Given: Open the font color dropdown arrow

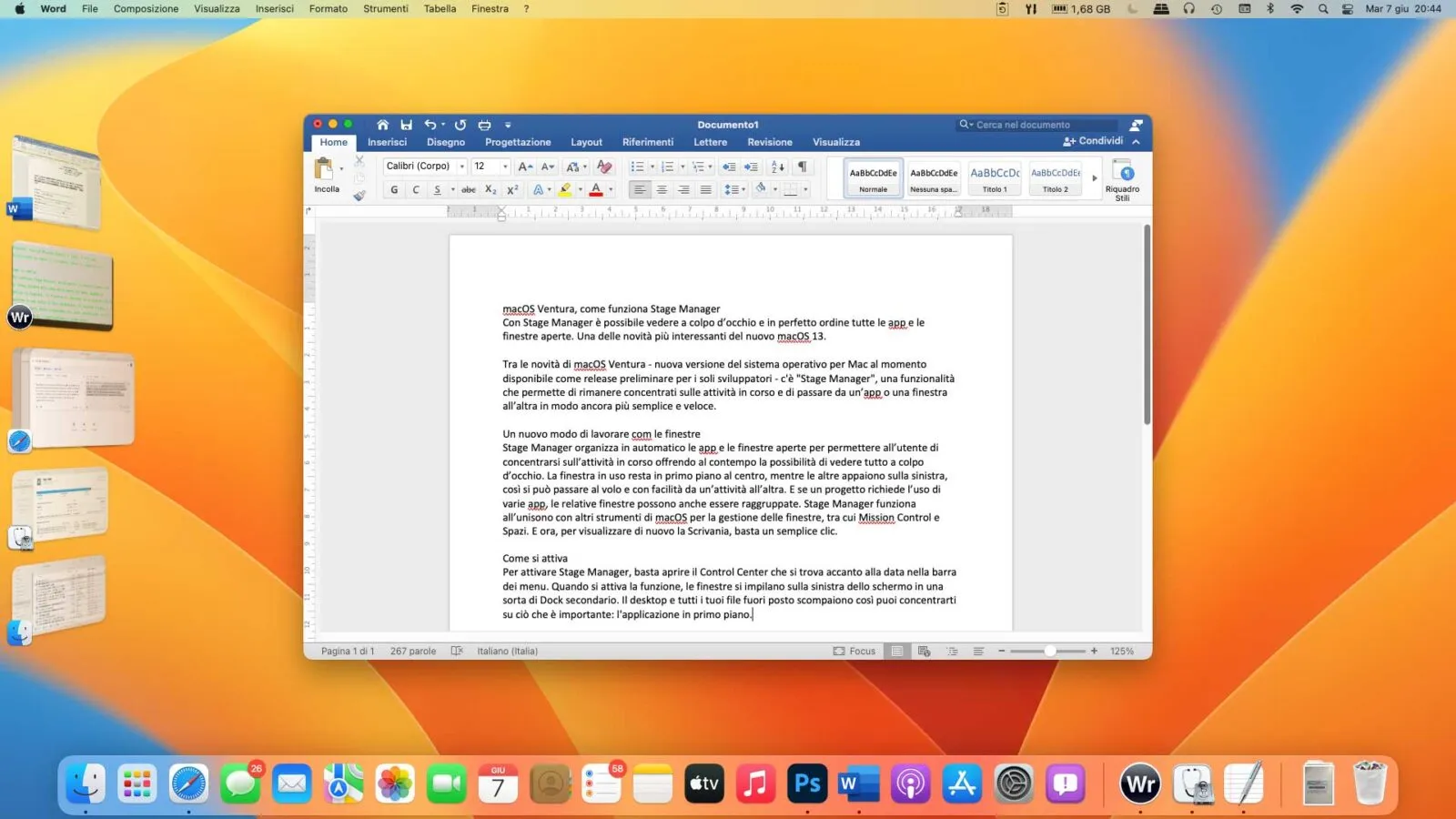Looking at the screenshot, I should [611, 189].
